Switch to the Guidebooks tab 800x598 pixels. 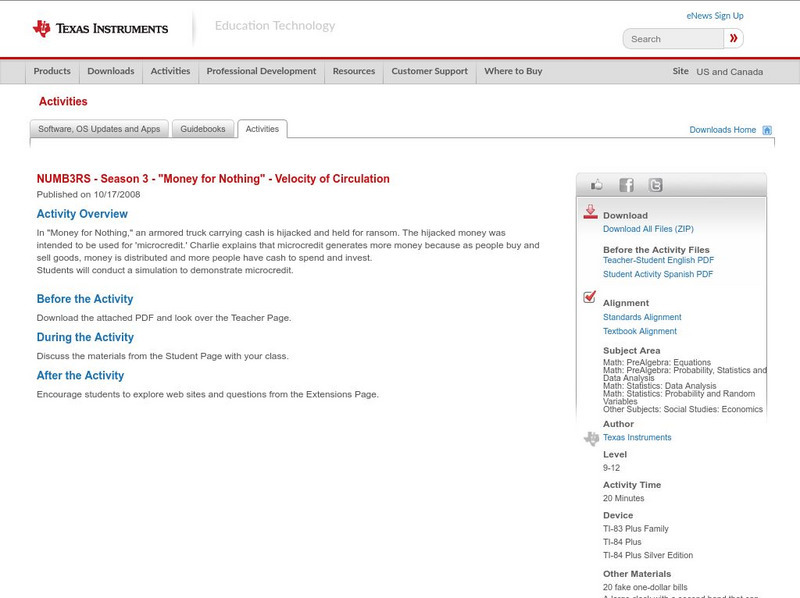point(203,129)
